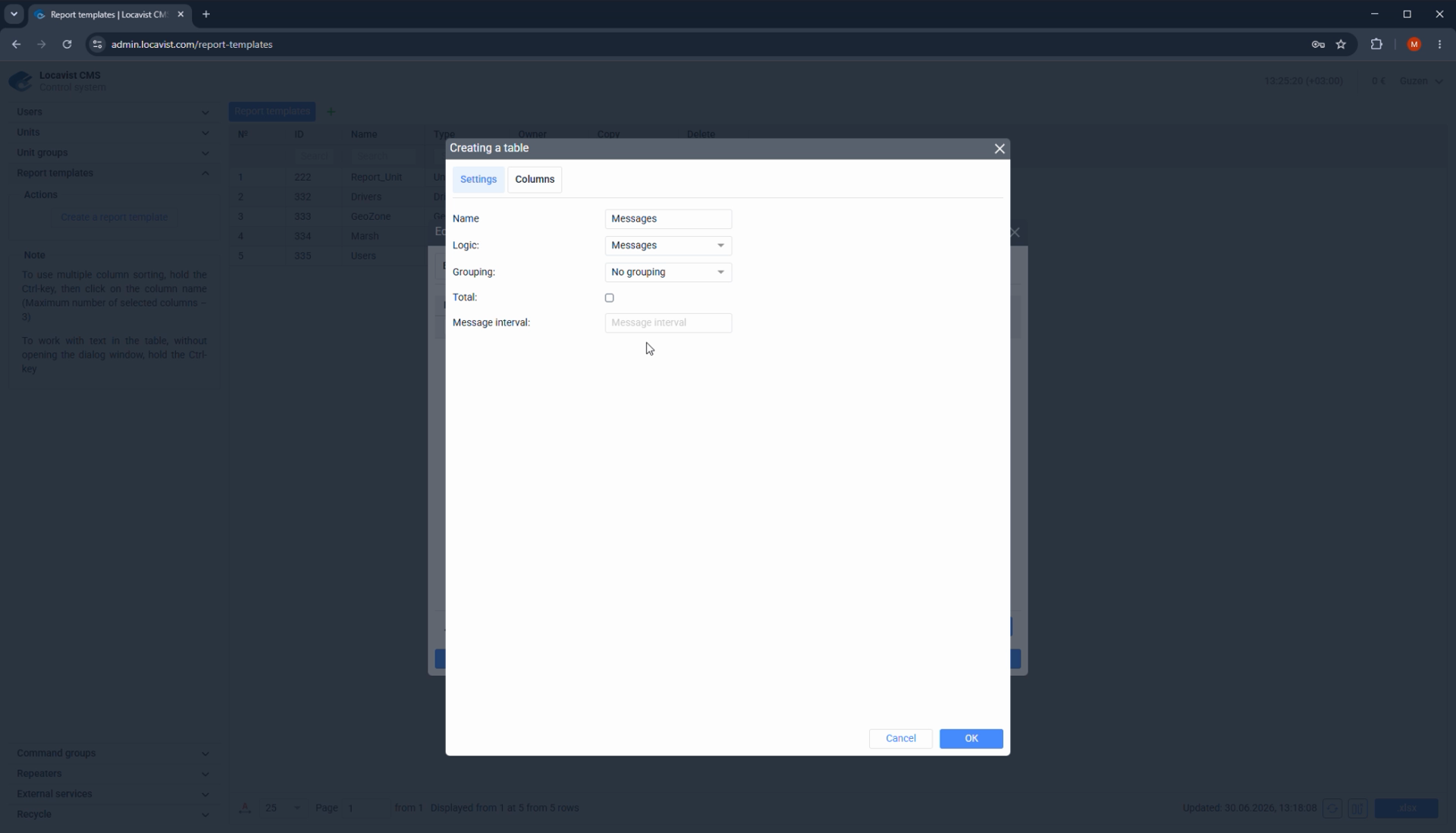
Task: Open site information icon in address bar
Action: 96,45
